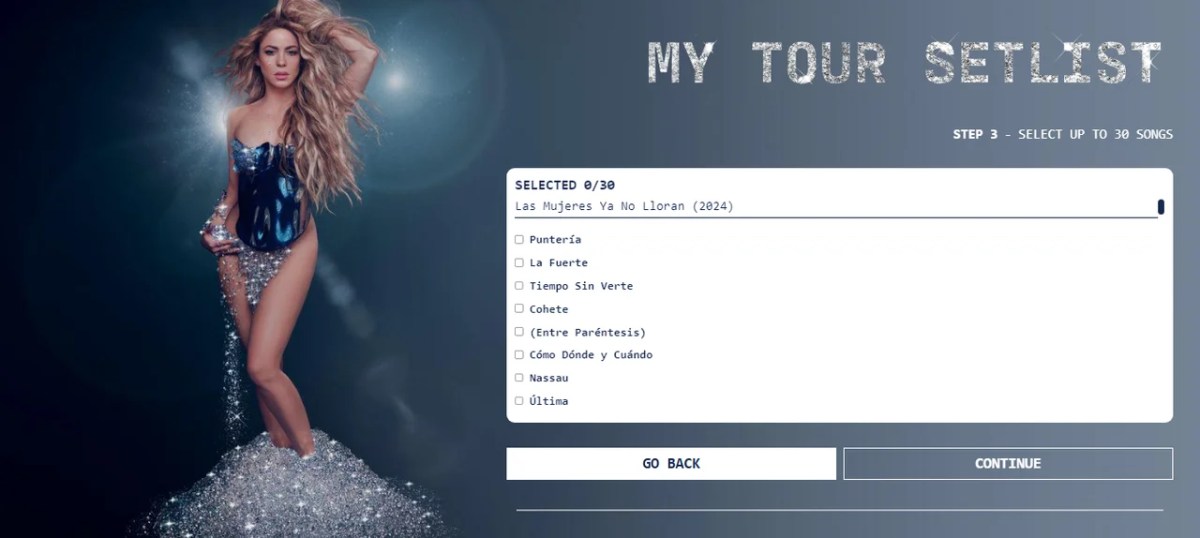The height and width of the screenshot is (538, 1200).
Task: Select the Cómo Dónde y Cuándo checkbox
Action: pos(519,355)
